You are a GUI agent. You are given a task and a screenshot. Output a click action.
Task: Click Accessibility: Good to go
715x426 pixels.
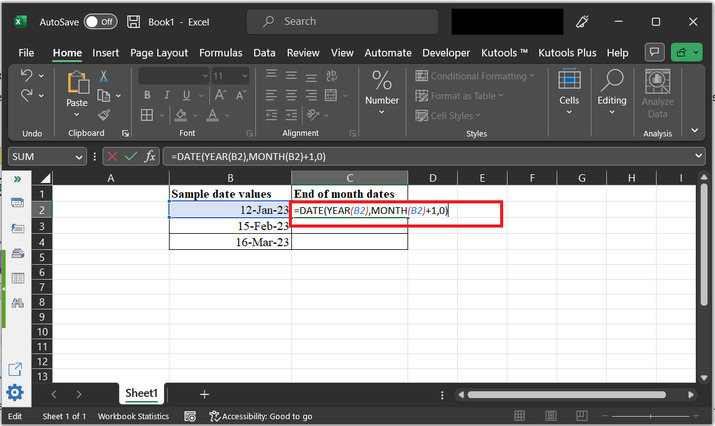(x=261, y=416)
